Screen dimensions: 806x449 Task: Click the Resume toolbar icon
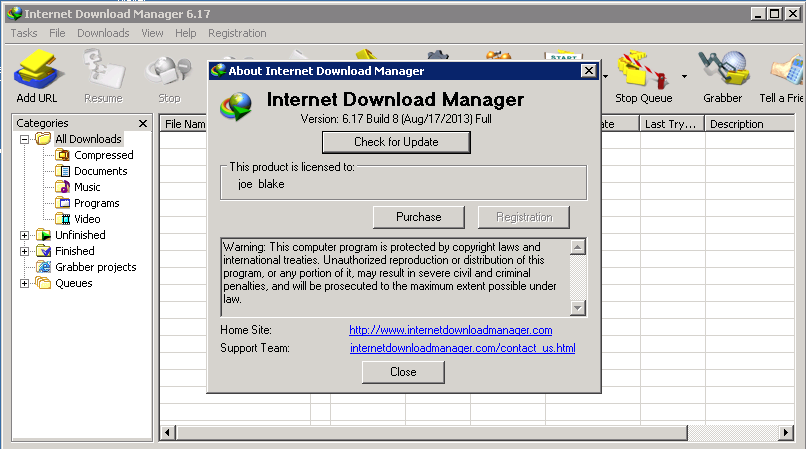tap(103, 68)
